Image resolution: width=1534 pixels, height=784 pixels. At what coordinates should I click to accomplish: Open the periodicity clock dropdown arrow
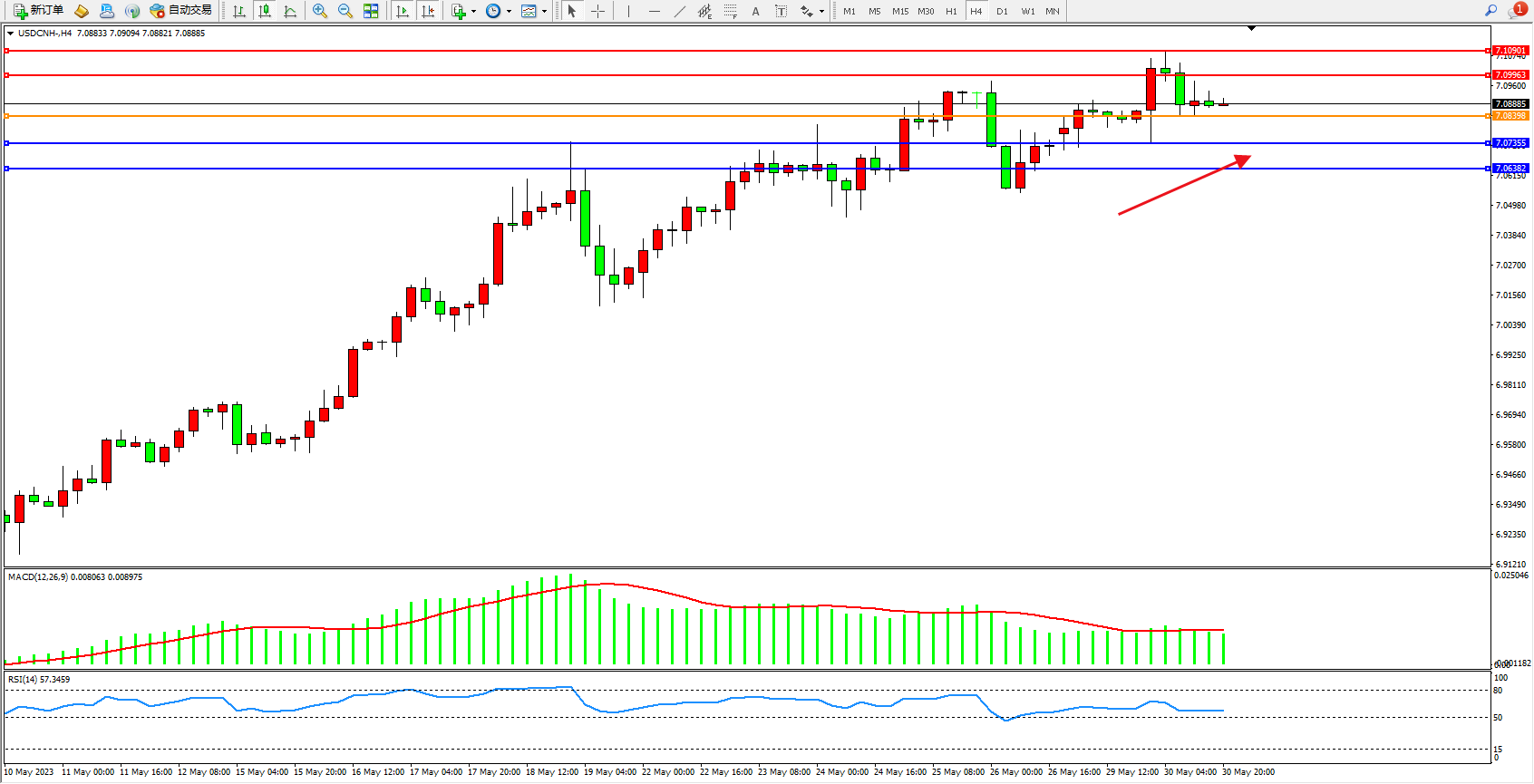[x=509, y=12]
